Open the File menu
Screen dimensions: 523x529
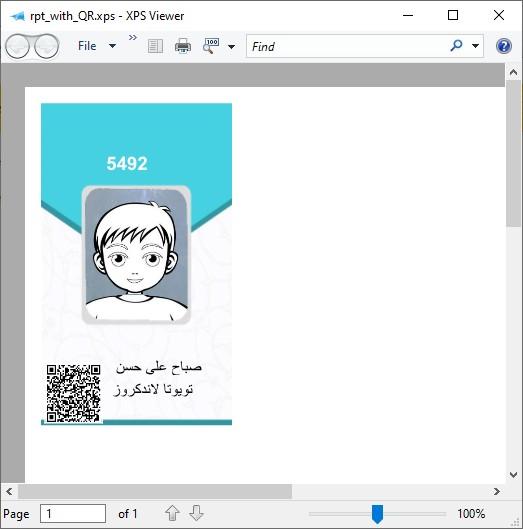click(87, 46)
